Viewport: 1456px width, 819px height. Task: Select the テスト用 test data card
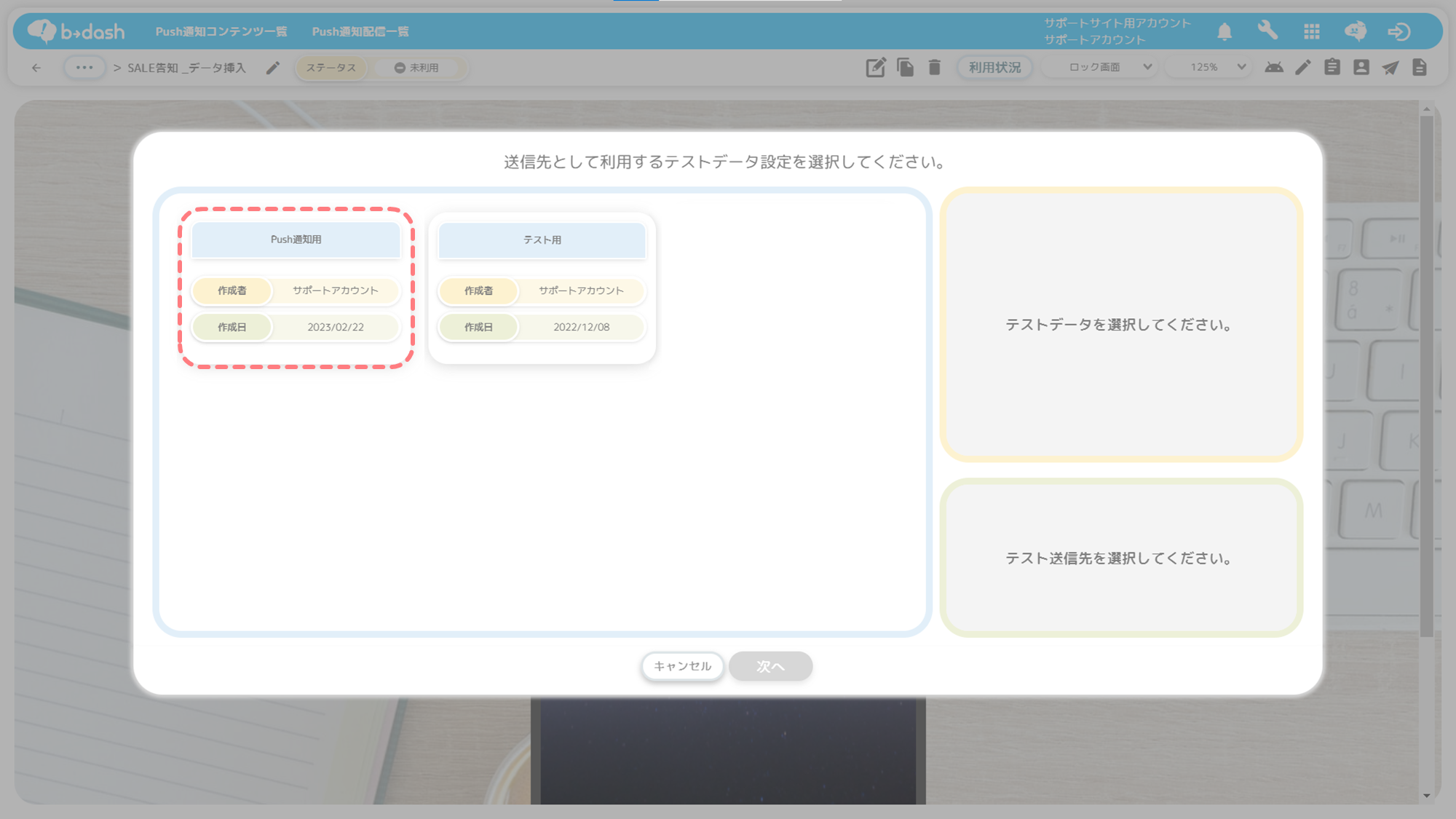(x=542, y=288)
